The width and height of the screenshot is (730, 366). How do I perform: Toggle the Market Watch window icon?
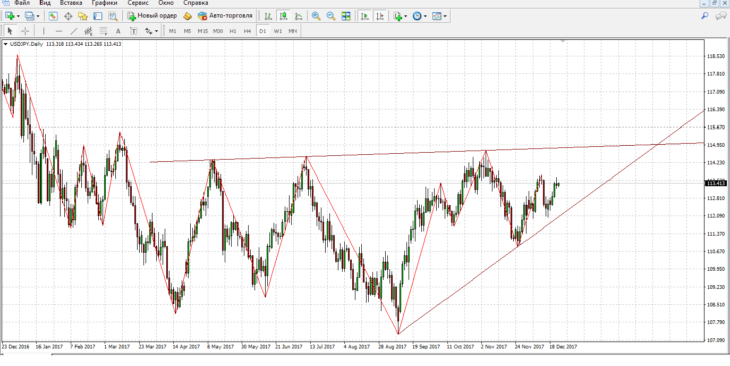pos(53,16)
